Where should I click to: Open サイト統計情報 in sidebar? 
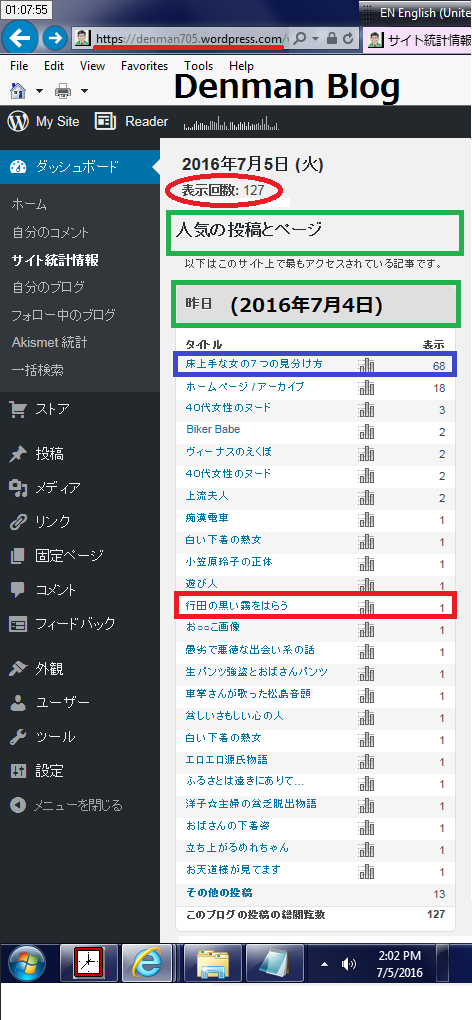pyautogui.click(x=55, y=260)
